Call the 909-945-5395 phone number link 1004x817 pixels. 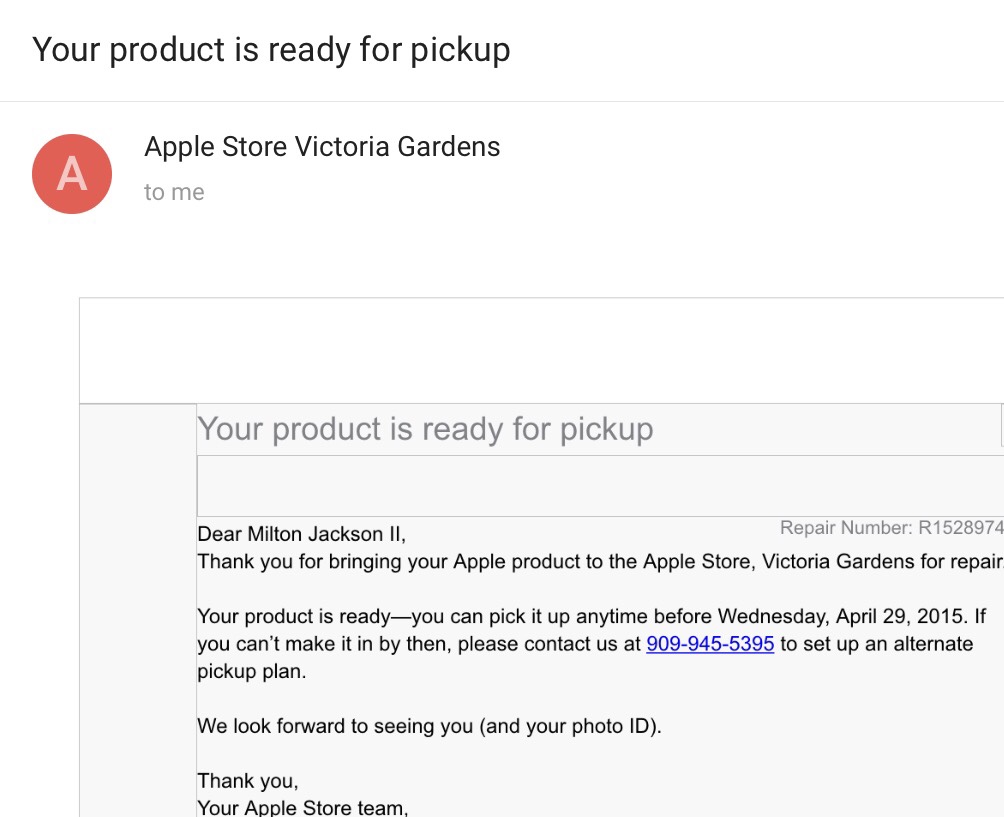pos(710,644)
